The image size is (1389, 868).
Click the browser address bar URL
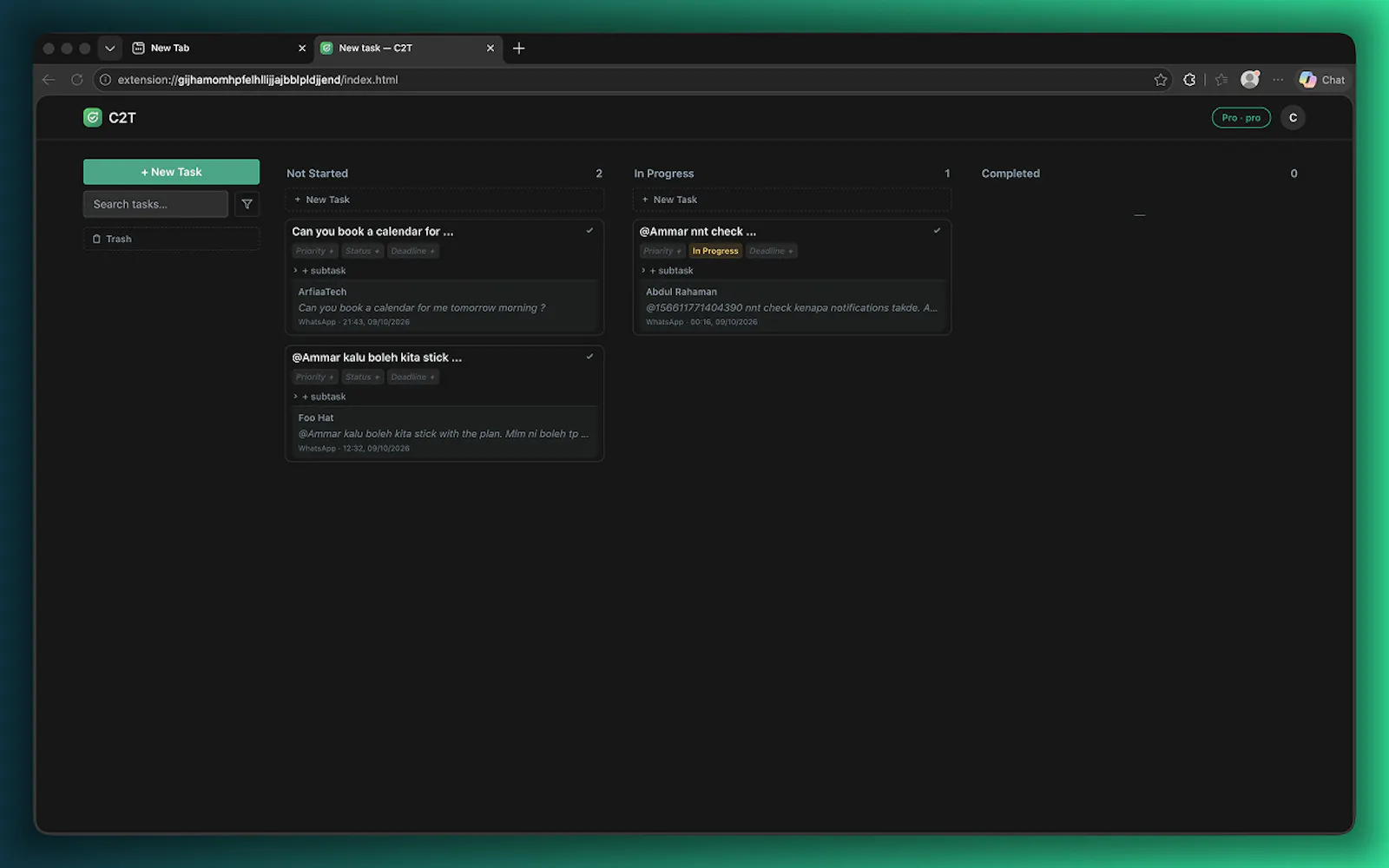pos(258,80)
